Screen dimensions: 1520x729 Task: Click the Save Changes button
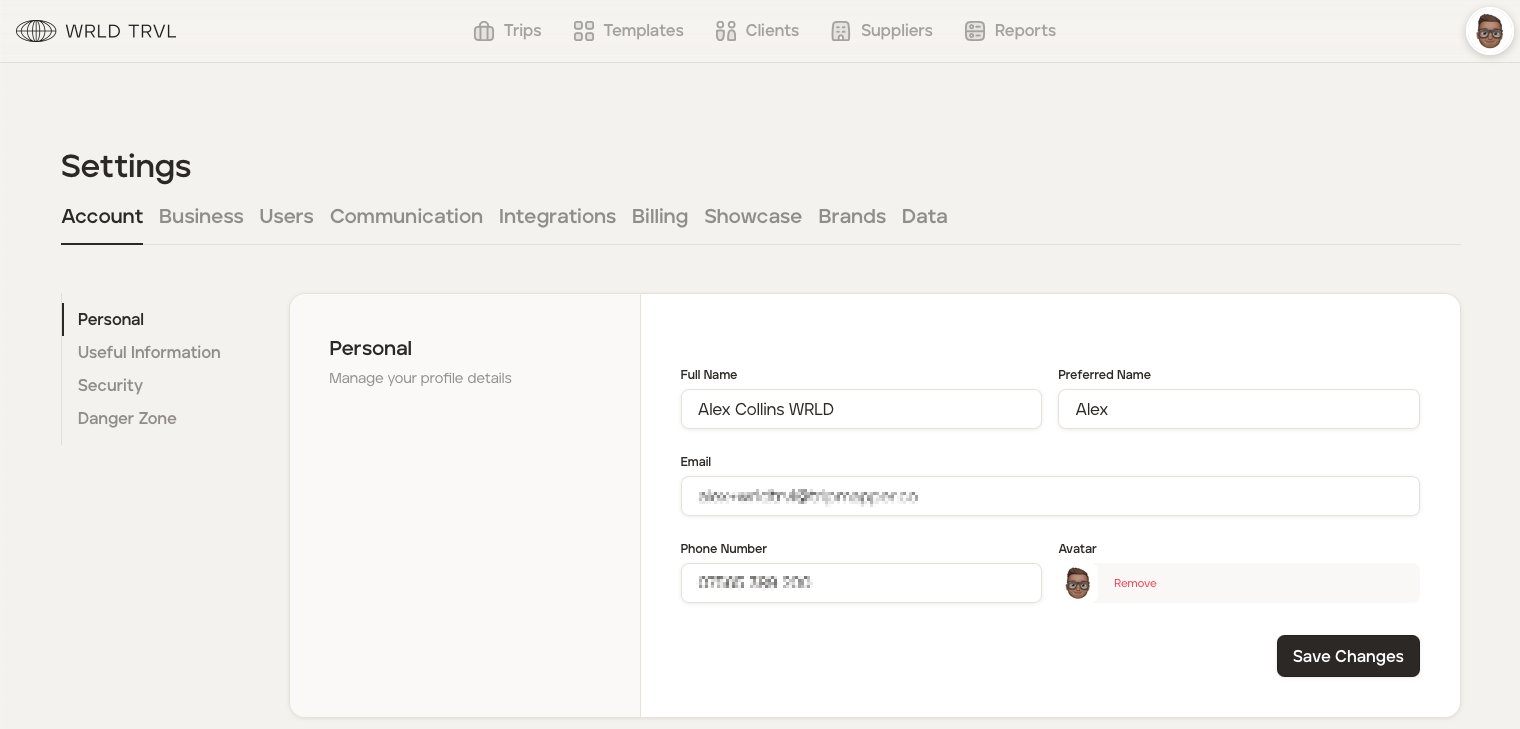pyautogui.click(x=1347, y=656)
